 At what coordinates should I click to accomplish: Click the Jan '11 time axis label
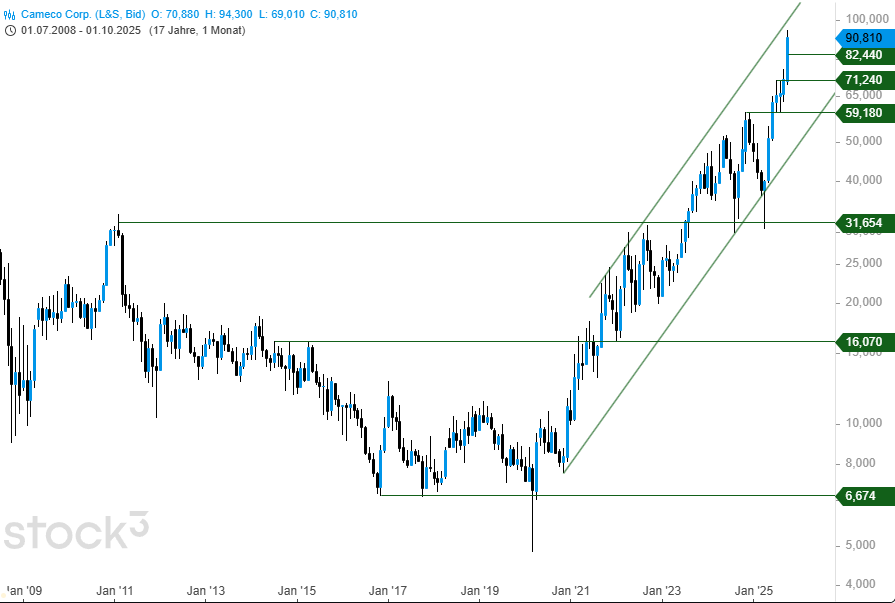115,590
